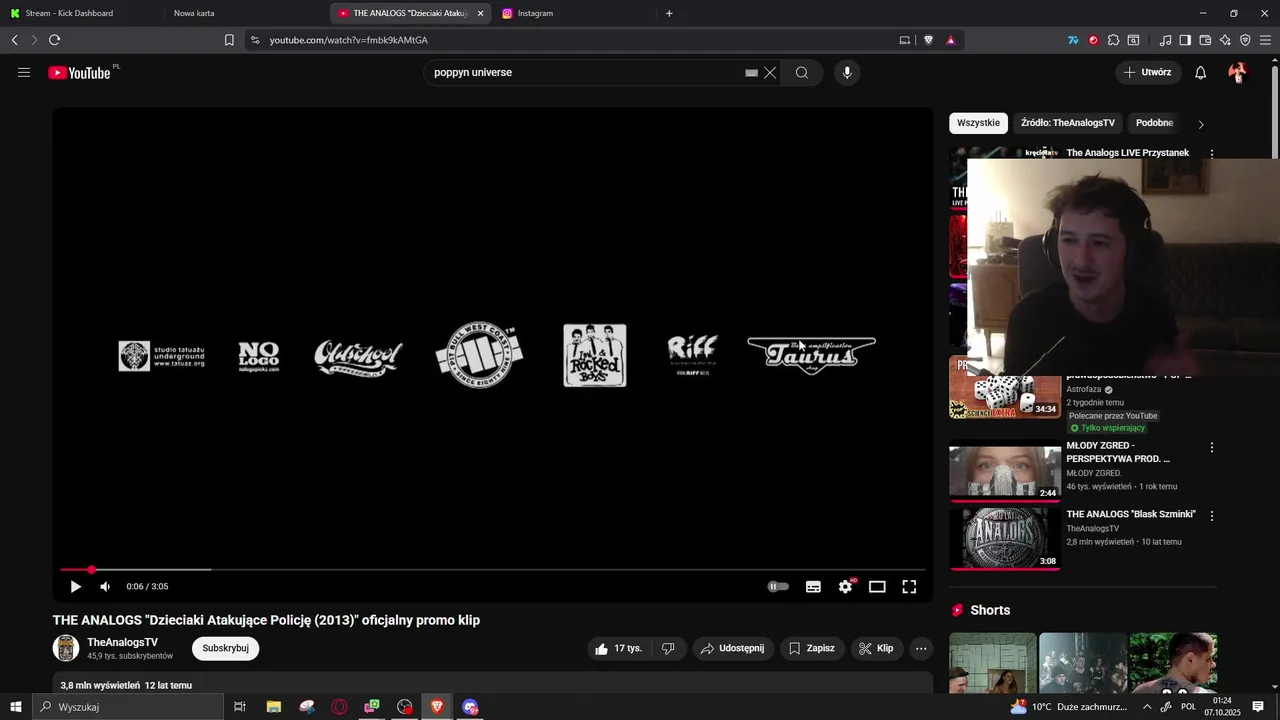Open MŁODY ZGRED 2:44 thumbnail
The height and width of the screenshot is (720, 1280).
click(x=1005, y=472)
